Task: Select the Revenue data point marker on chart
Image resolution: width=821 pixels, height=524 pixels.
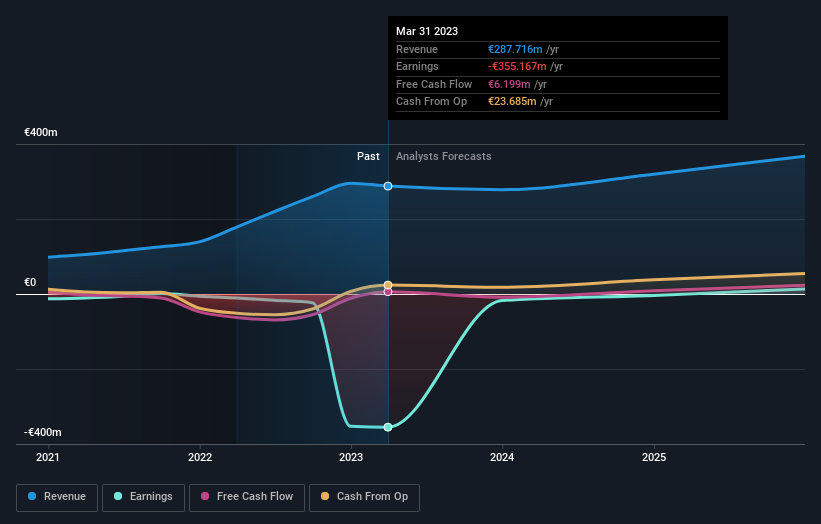Action: [x=388, y=186]
